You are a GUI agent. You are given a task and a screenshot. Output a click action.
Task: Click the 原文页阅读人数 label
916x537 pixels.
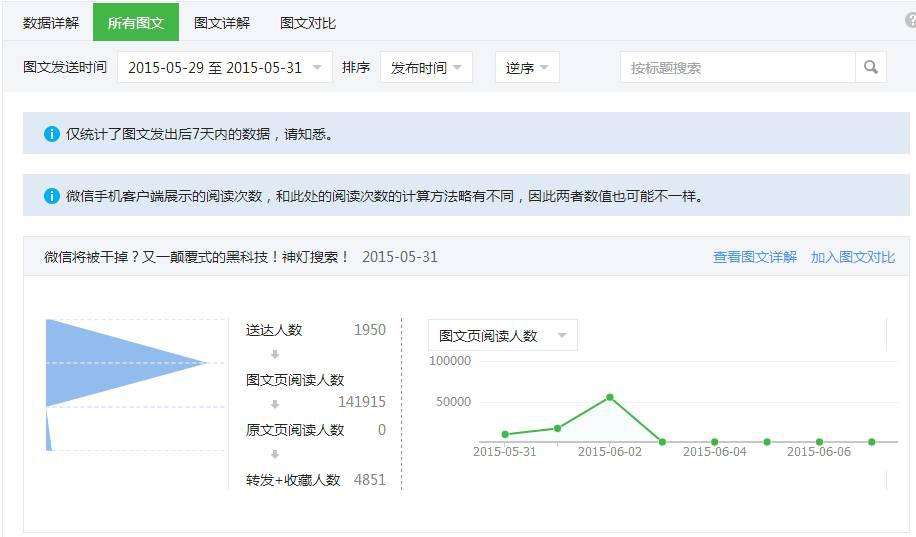(x=295, y=430)
